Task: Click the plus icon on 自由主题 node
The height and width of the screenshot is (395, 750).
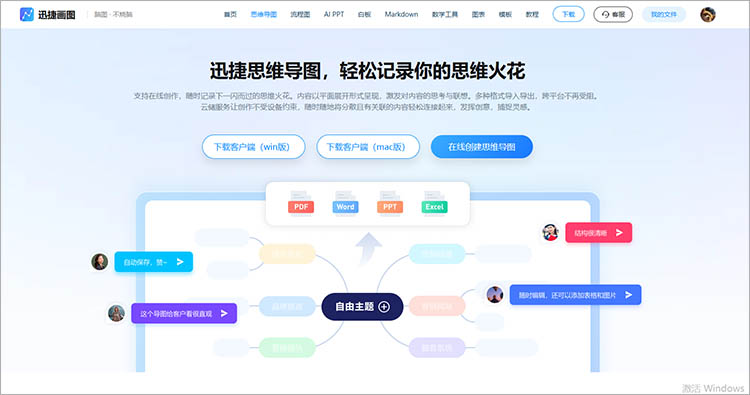Action: click(384, 307)
